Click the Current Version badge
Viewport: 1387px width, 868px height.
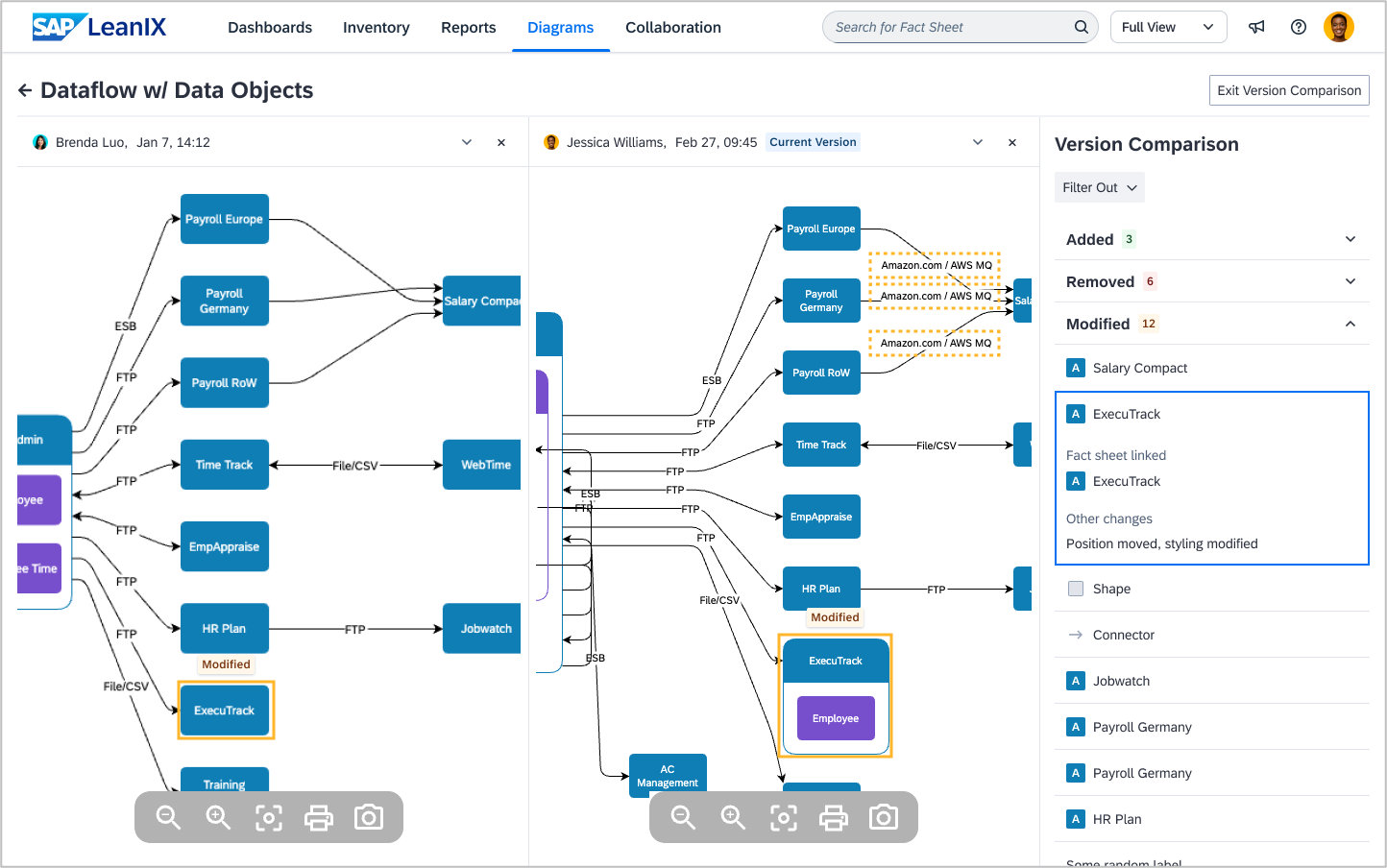coord(813,142)
